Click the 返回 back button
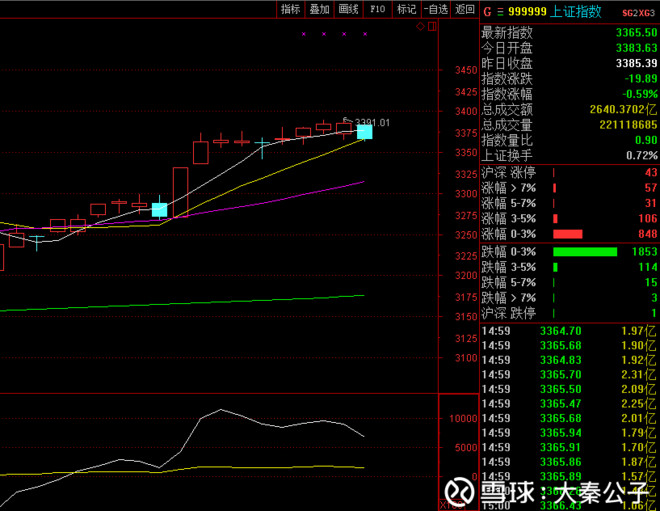 pos(465,9)
